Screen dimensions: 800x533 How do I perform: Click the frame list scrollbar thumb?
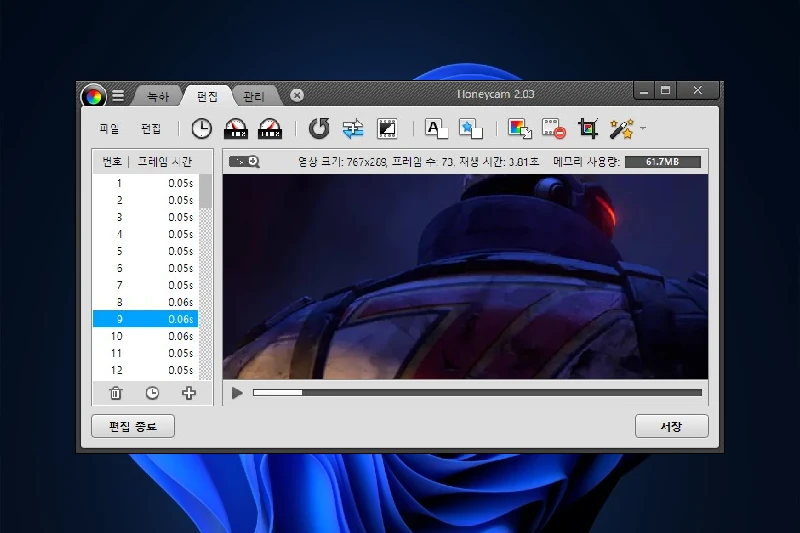point(205,191)
